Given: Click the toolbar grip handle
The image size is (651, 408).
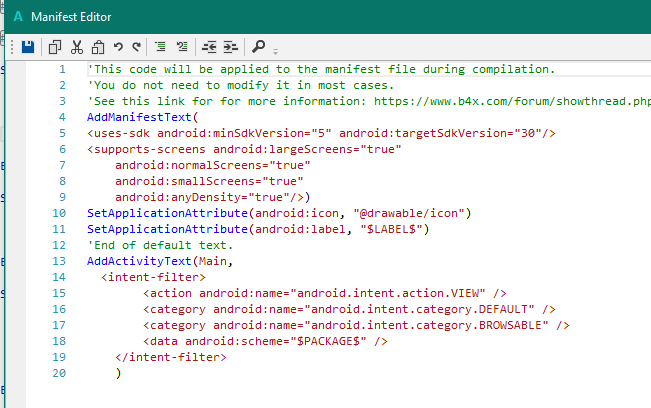Looking at the screenshot, I should [x=12, y=47].
